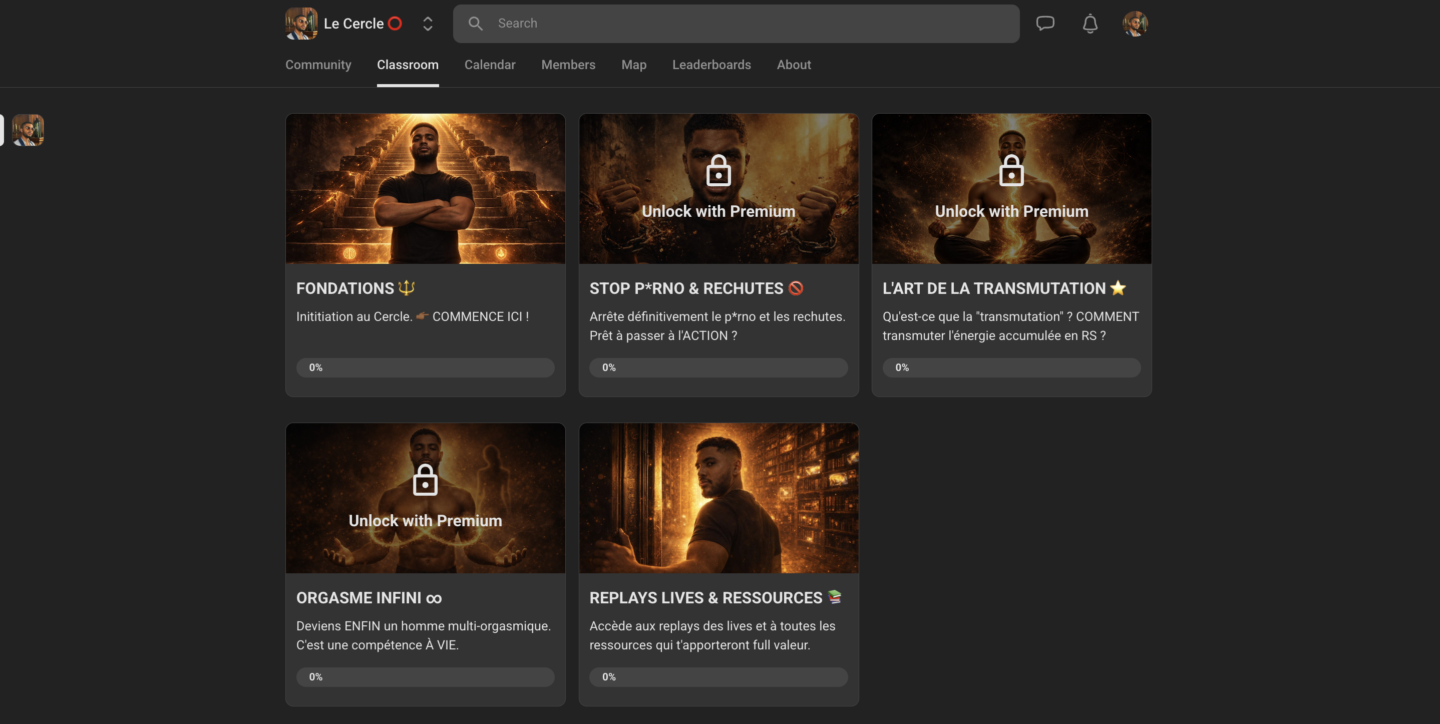Viewport: 1440px width, 724px height.
Task: Click the lock icon on STOP P*RNO course
Action: coord(718,171)
